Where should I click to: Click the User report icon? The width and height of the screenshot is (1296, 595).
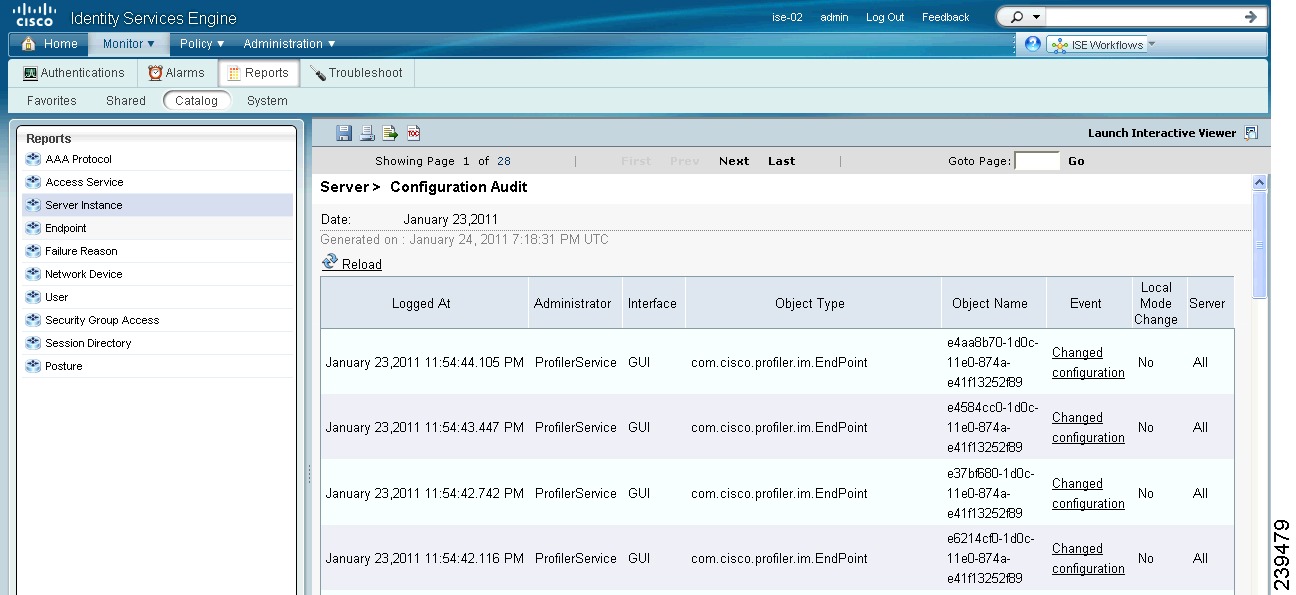(x=33, y=297)
